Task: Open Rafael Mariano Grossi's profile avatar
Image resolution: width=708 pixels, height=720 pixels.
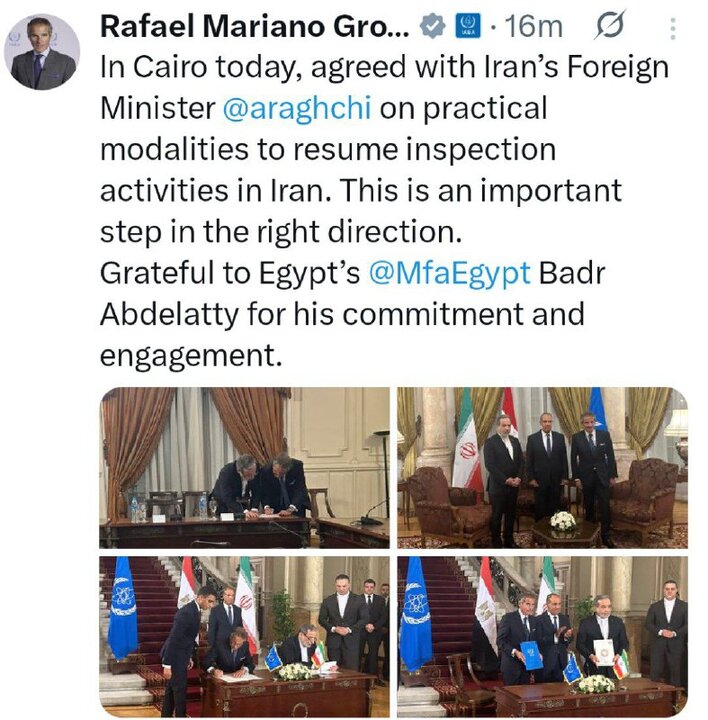Action: tap(44, 53)
